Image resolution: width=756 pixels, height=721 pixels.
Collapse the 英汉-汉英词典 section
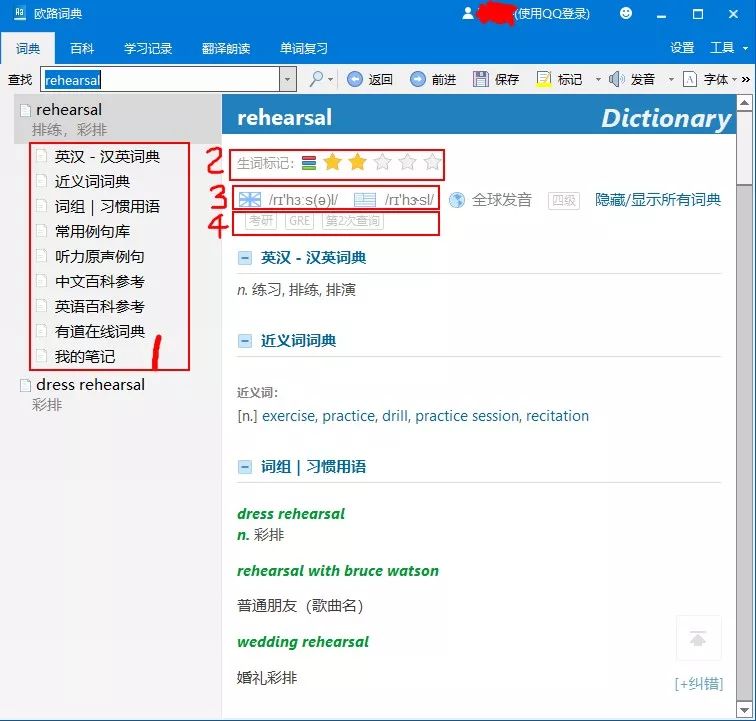coord(245,258)
